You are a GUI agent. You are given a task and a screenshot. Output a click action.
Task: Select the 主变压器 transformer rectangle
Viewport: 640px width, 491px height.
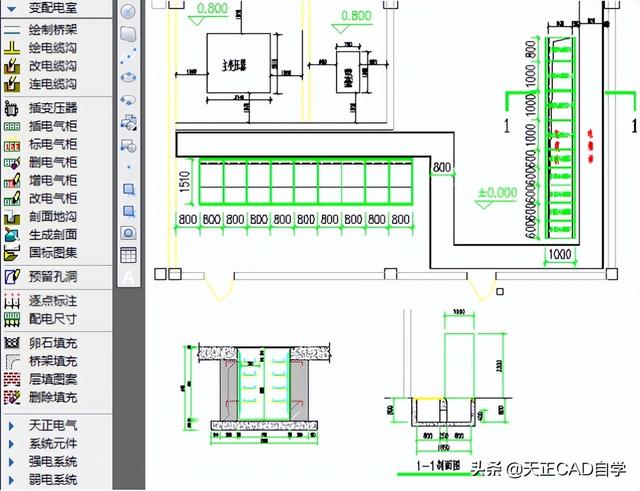(238, 63)
